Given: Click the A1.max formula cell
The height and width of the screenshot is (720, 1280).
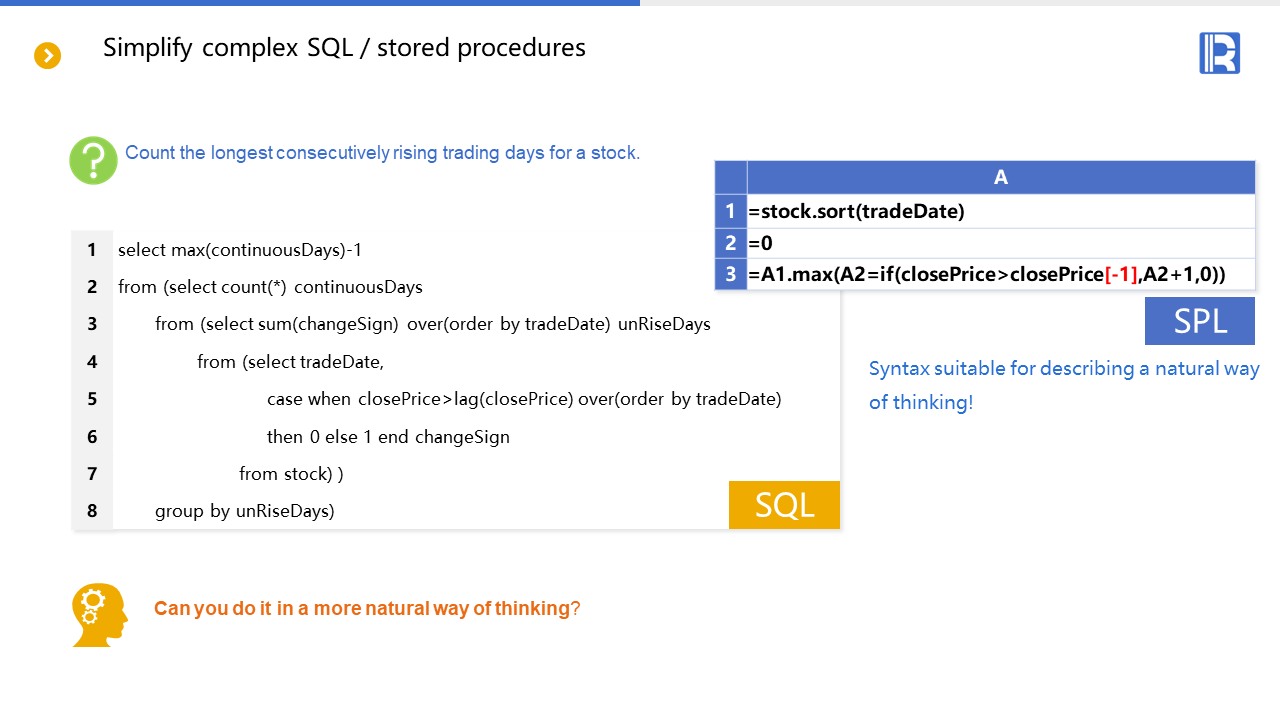Looking at the screenshot, I should point(1000,274).
